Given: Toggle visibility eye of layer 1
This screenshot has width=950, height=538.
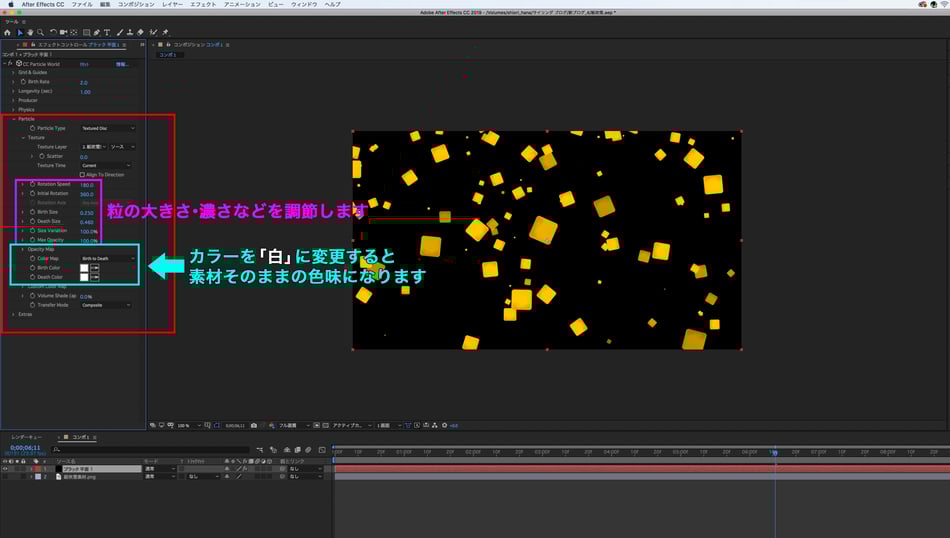Looking at the screenshot, I should click(4, 468).
